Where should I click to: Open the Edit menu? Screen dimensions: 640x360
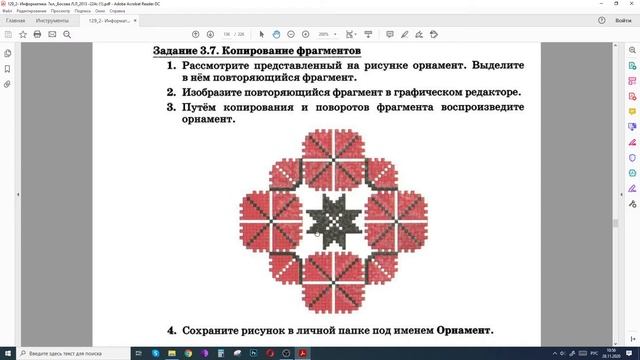tap(31, 11)
